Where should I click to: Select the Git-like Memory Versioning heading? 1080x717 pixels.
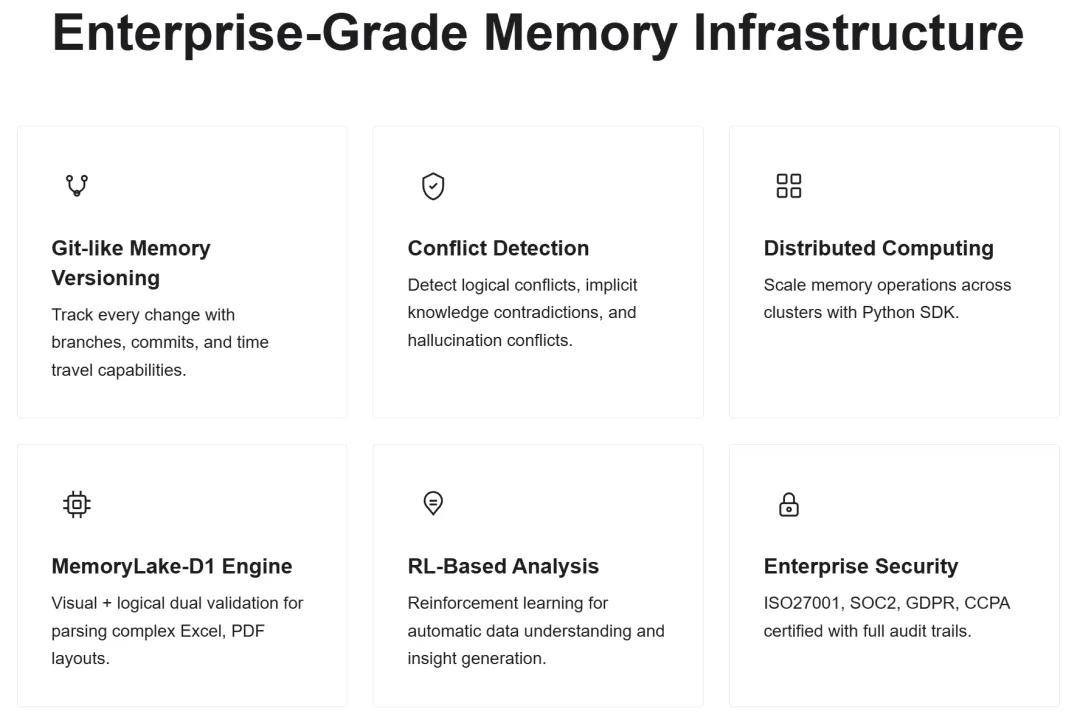(131, 262)
